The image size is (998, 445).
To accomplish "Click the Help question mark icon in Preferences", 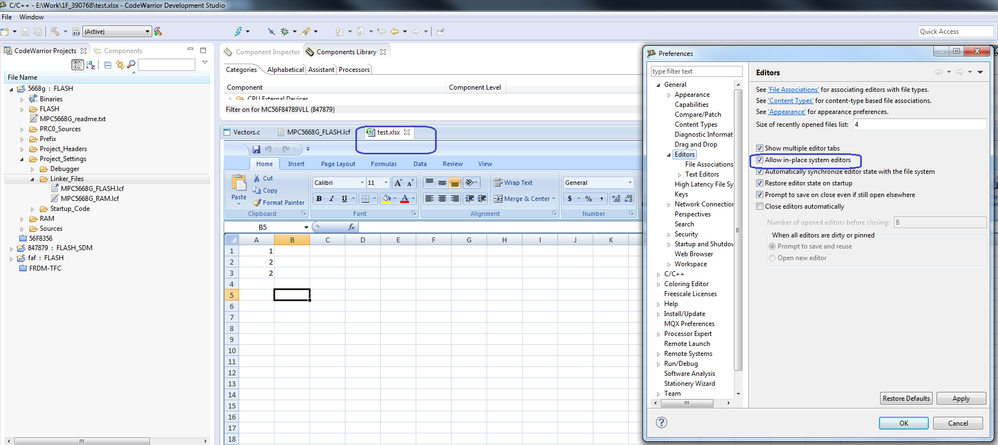I will tap(661, 423).
